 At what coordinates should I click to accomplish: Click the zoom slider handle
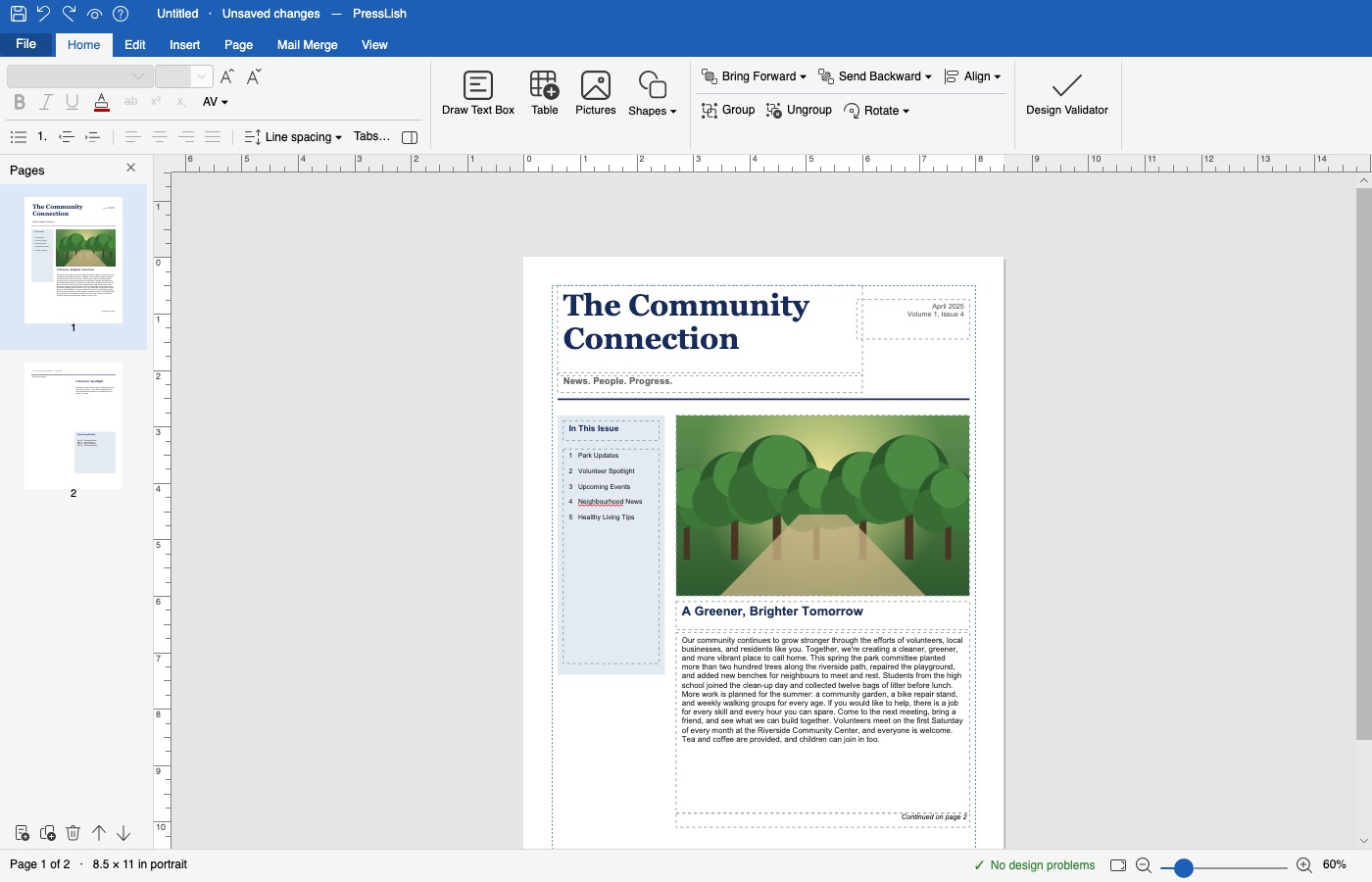1184,867
